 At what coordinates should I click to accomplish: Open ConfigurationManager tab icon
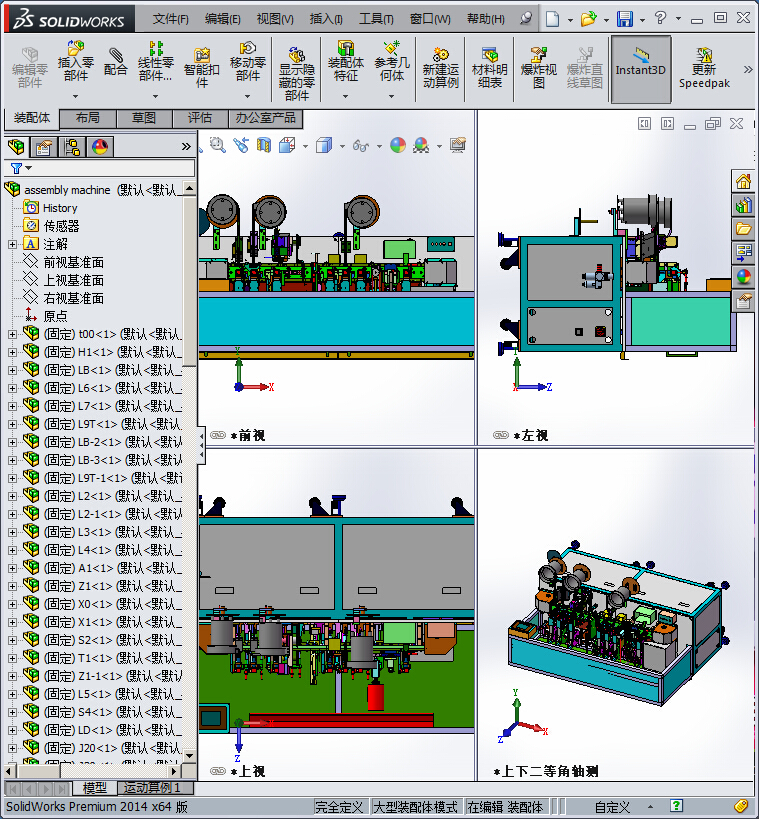(x=72, y=147)
